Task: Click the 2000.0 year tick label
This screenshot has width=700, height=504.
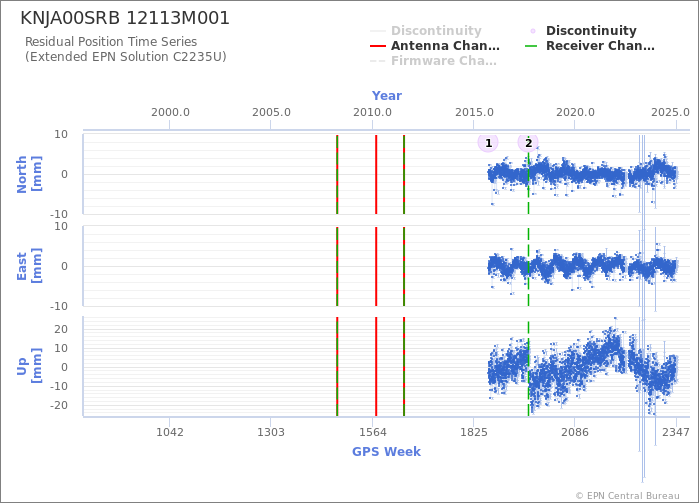Action: pyautogui.click(x=170, y=112)
